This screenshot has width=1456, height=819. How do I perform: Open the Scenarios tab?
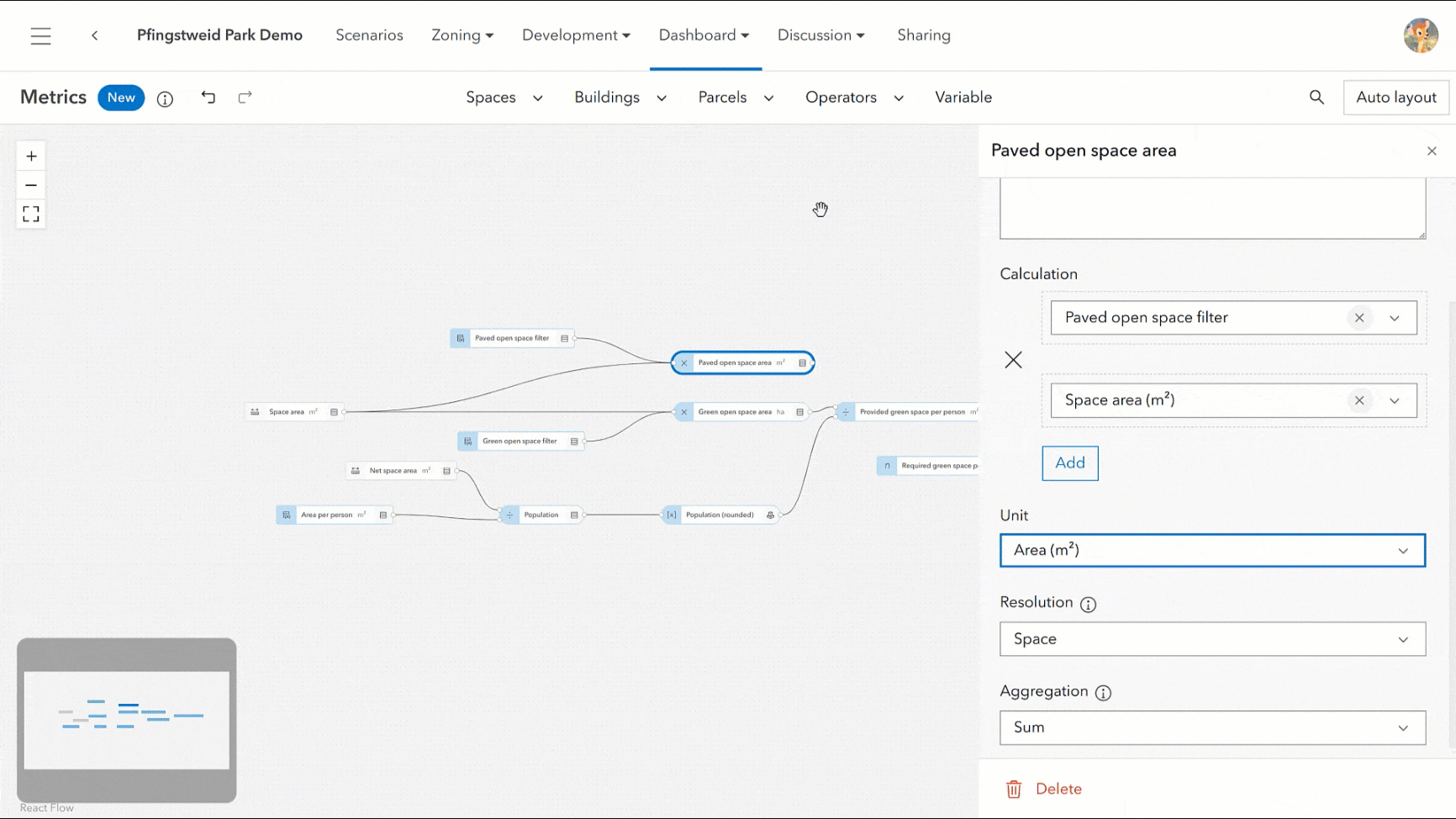pyautogui.click(x=369, y=35)
